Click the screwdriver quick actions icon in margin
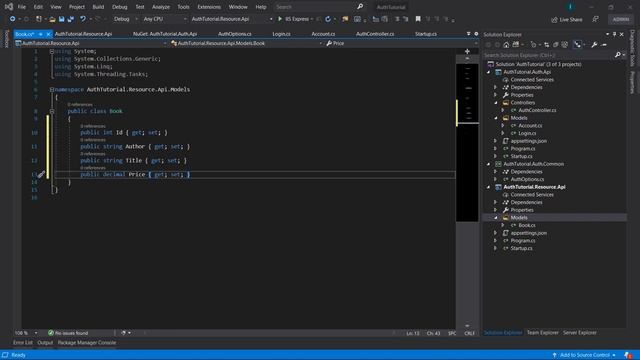 [x=41, y=174]
